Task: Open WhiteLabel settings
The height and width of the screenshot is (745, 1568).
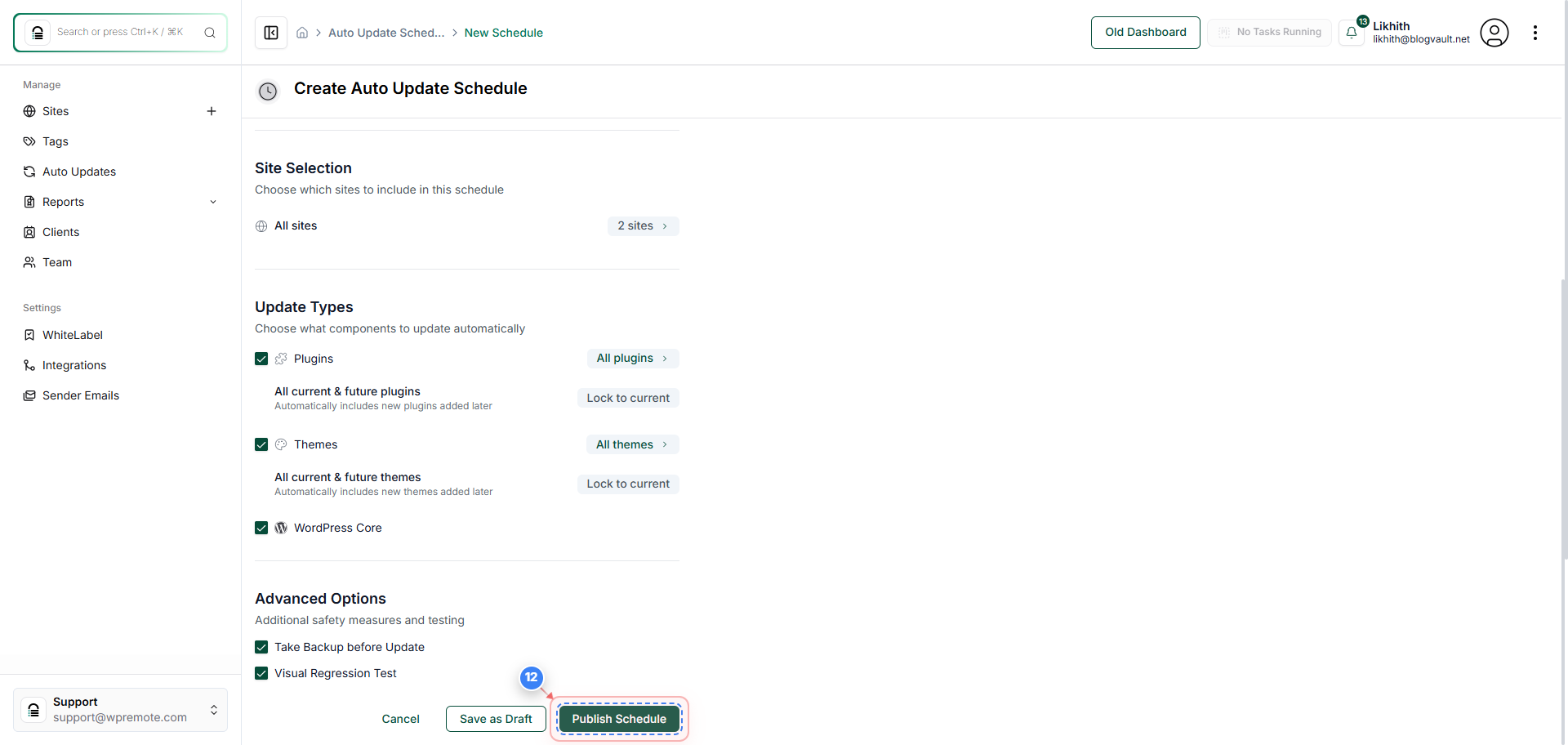Action: pyautogui.click(x=72, y=335)
